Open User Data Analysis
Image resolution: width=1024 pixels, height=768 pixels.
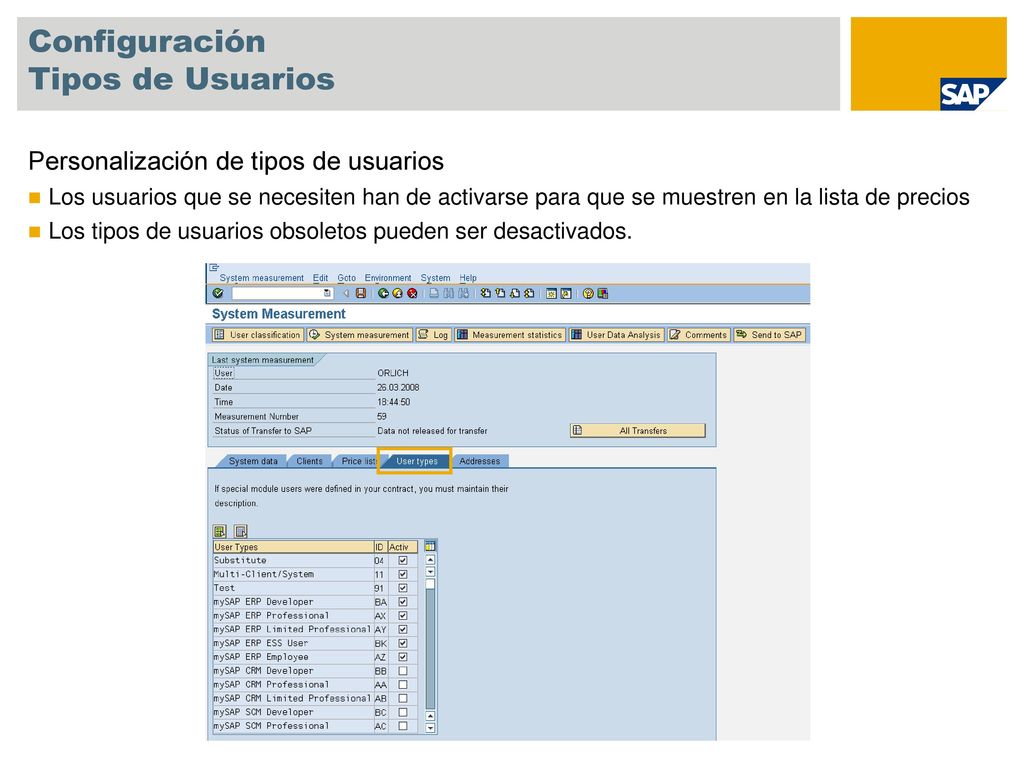(x=616, y=335)
